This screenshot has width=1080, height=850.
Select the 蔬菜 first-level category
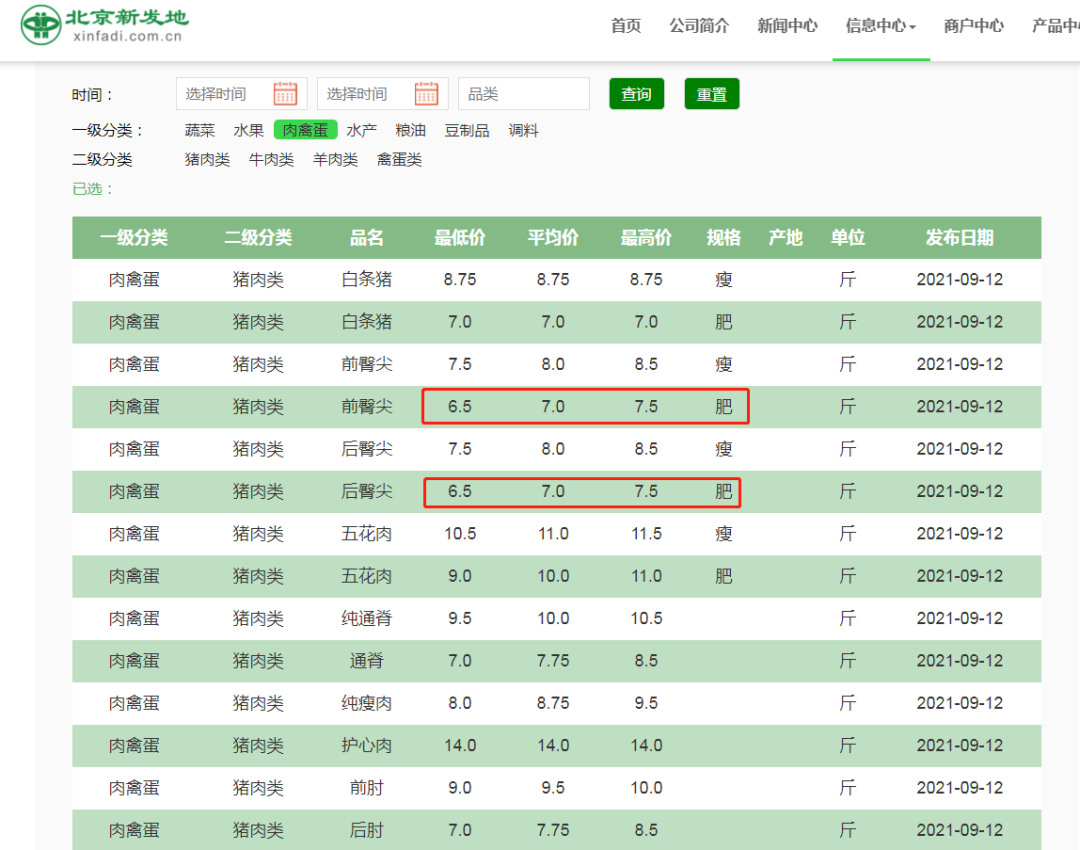click(200, 130)
